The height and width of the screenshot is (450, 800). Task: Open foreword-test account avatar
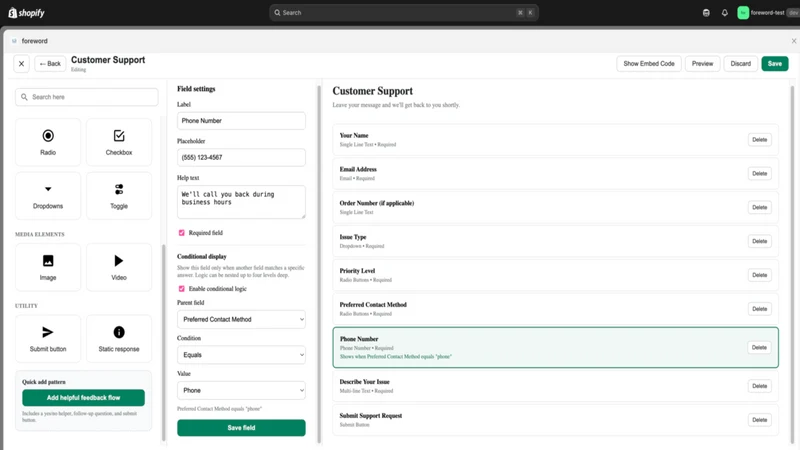coord(743,13)
